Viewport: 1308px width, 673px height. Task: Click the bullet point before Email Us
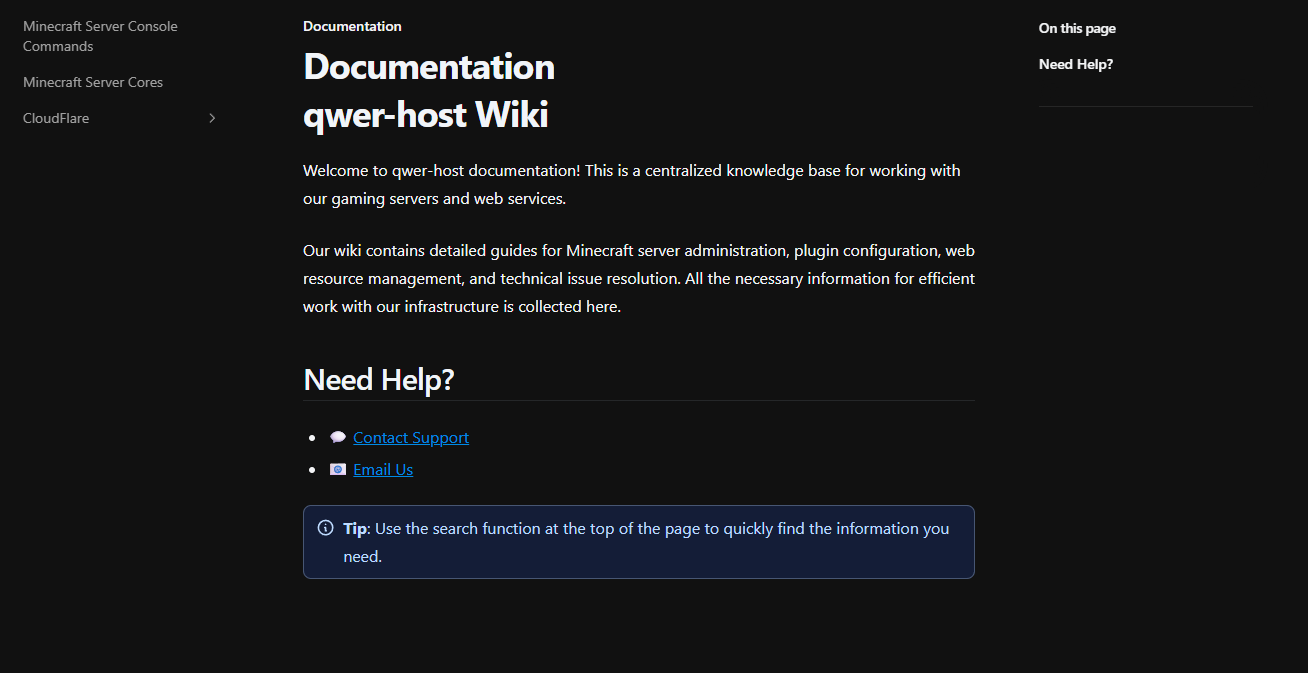[x=314, y=470]
